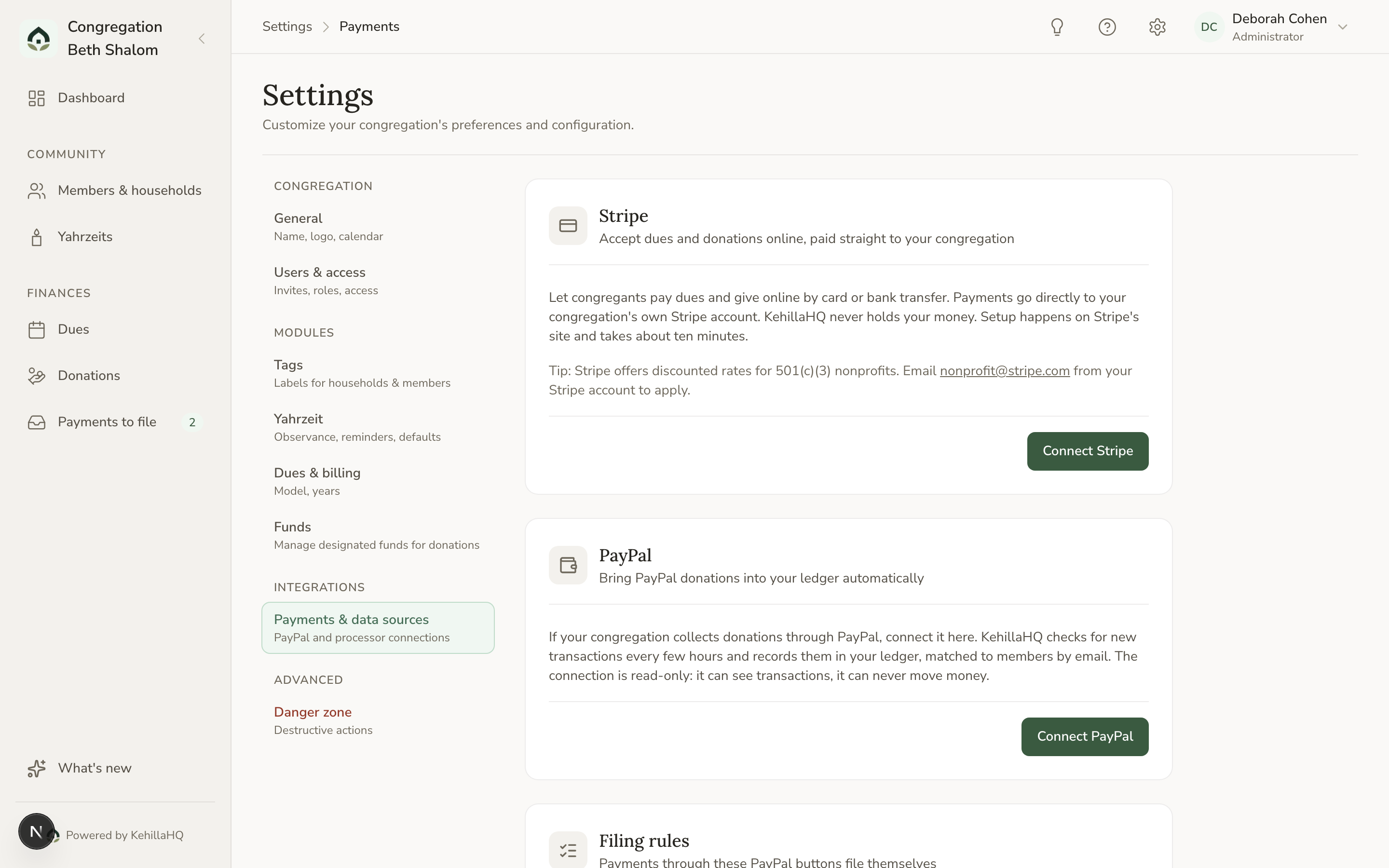Image resolution: width=1389 pixels, height=868 pixels.
Task: Click the Payments breadcrumb text
Action: click(369, 27)
